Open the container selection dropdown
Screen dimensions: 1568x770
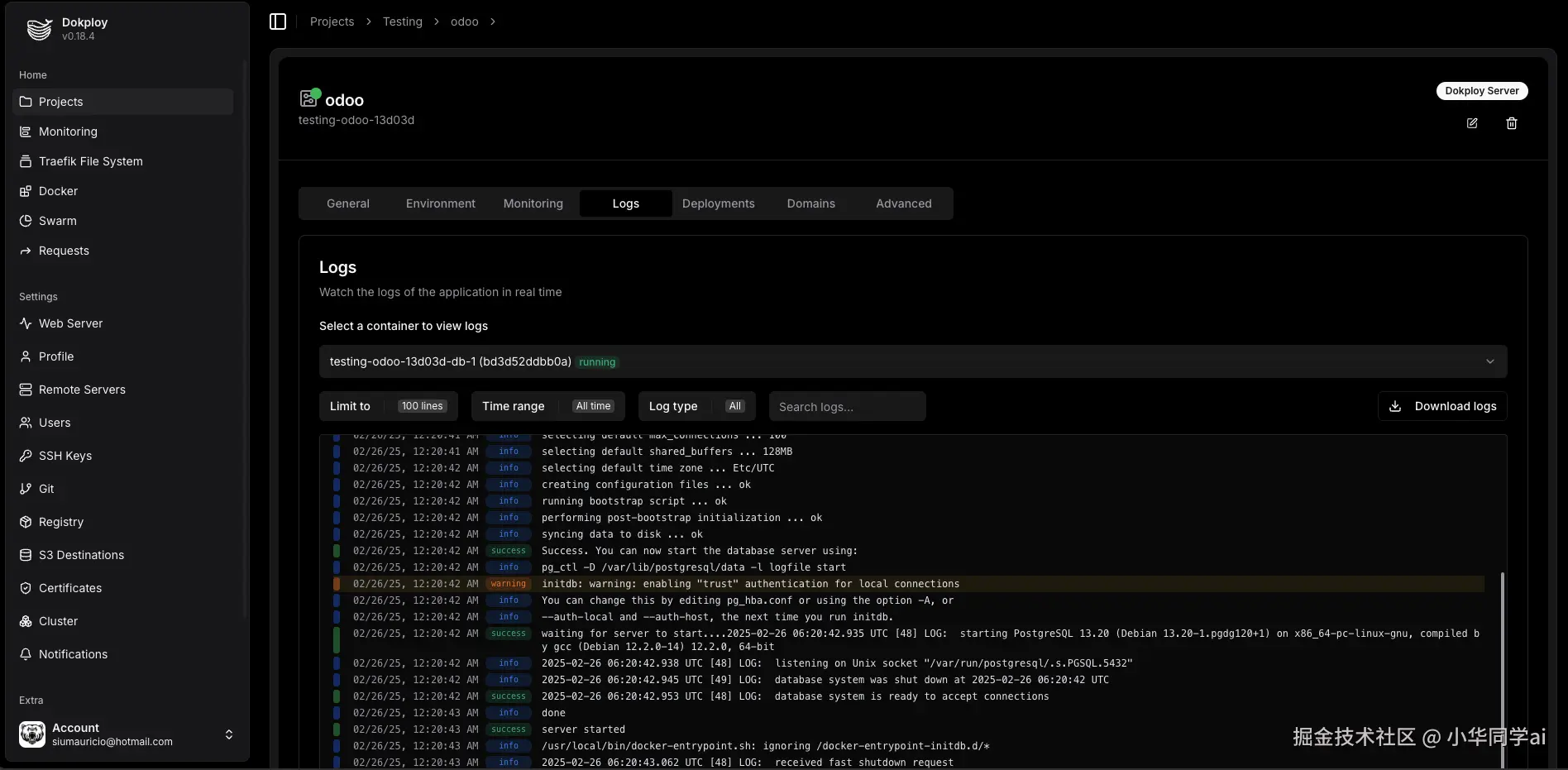coord(913,361)
